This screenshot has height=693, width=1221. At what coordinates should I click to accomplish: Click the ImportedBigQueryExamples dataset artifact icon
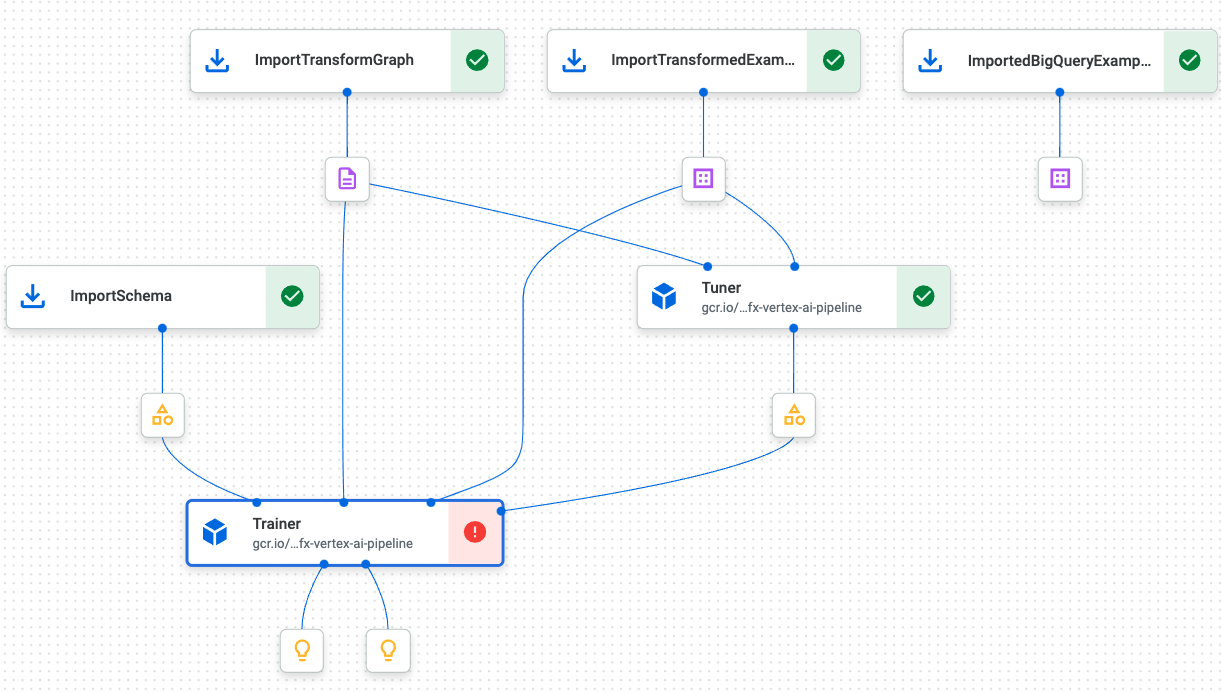tap(1059, 178)
